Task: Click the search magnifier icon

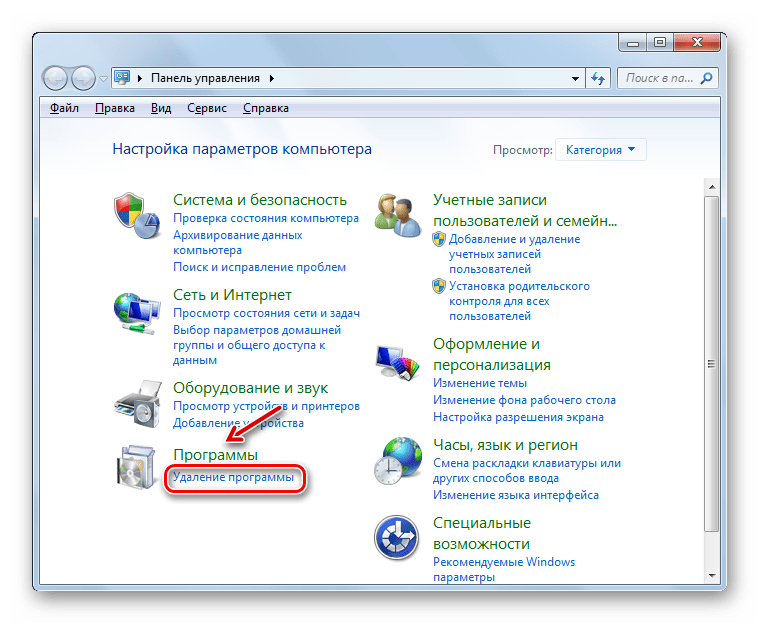Action: [706, 78]
